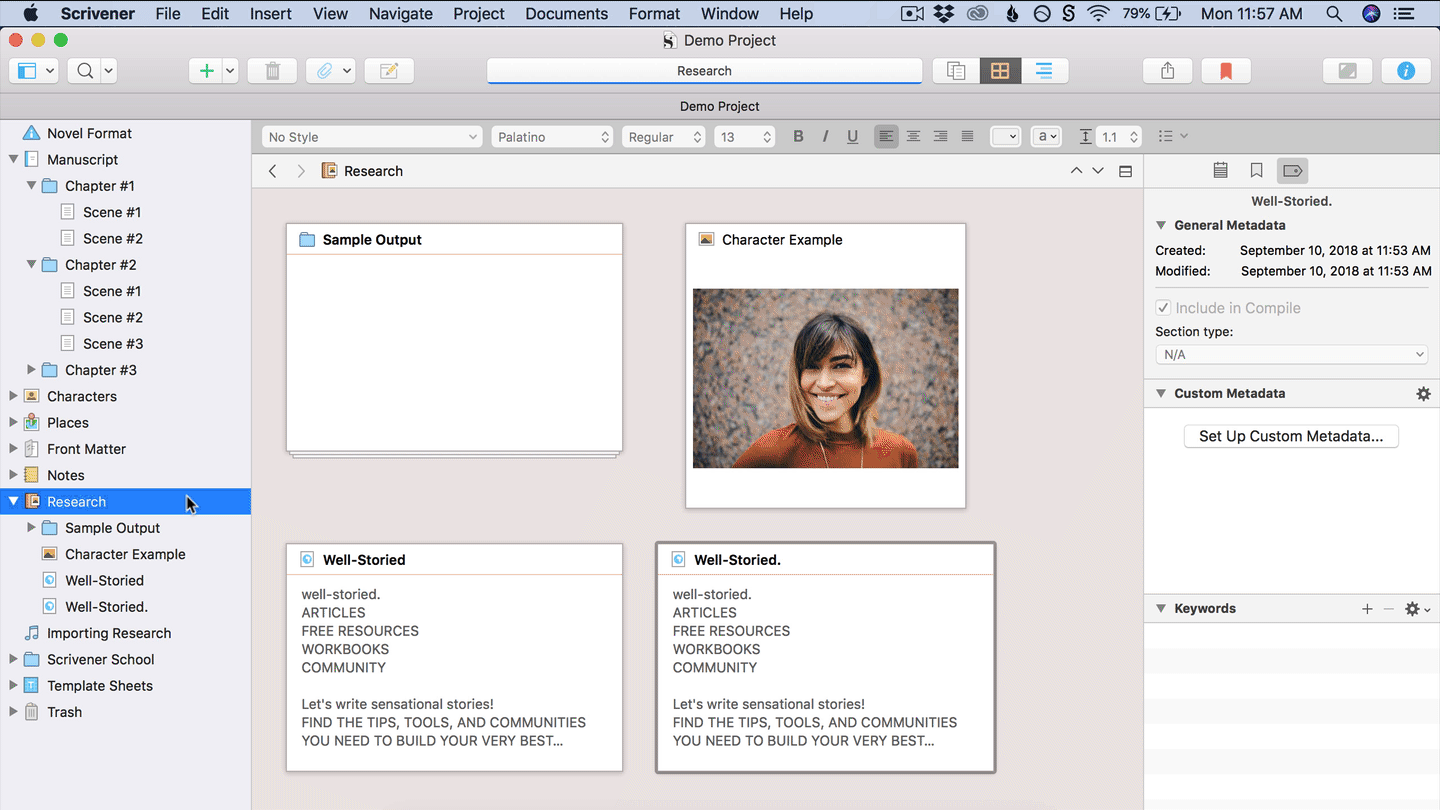
Task: Switch to Outliner view mode
Action: click(x=1044, y=71)
